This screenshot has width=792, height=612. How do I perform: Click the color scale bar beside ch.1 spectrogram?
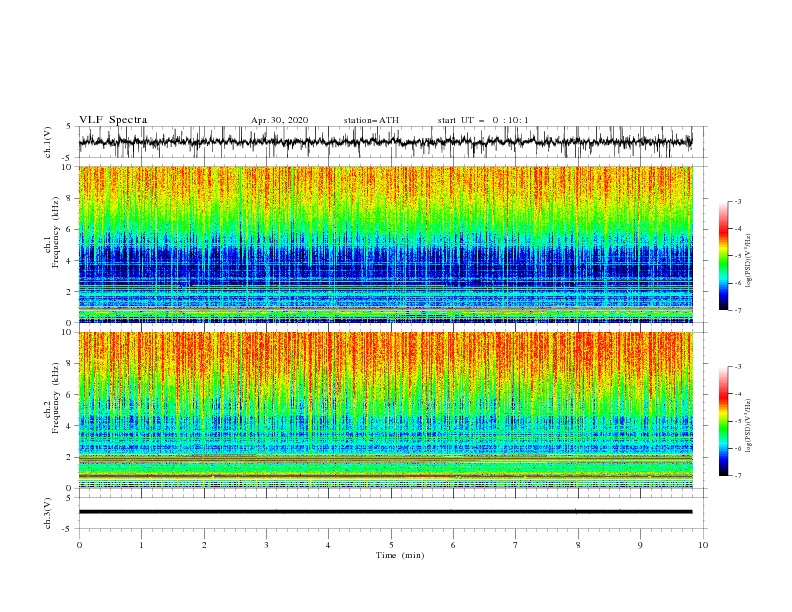723,256
